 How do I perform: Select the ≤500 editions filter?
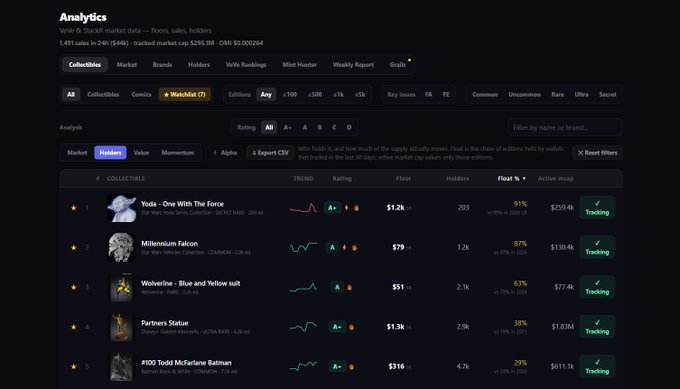click(x=315, y=95)
